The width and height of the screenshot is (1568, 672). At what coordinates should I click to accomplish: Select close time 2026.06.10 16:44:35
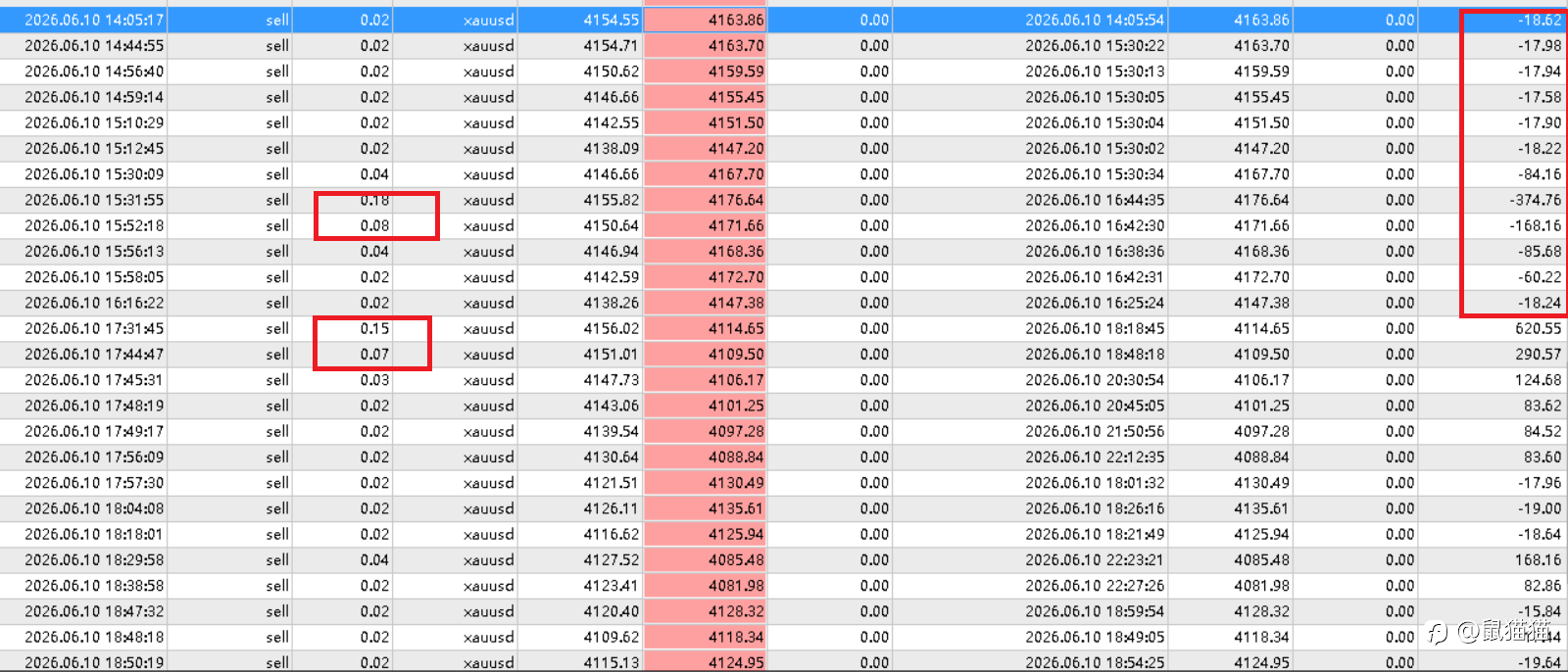click(1095, 200)
